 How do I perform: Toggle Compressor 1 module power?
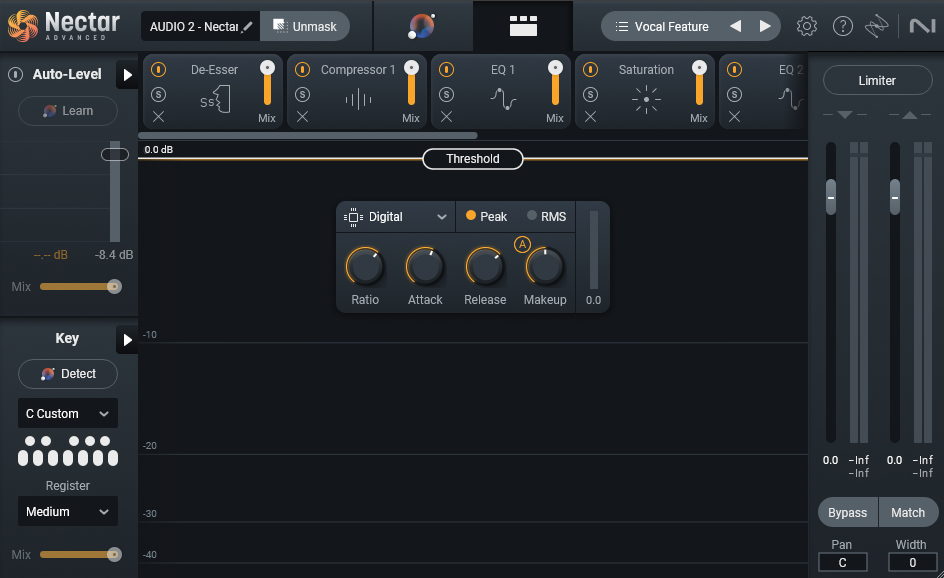pyautogui.click(x=302, y=70)
